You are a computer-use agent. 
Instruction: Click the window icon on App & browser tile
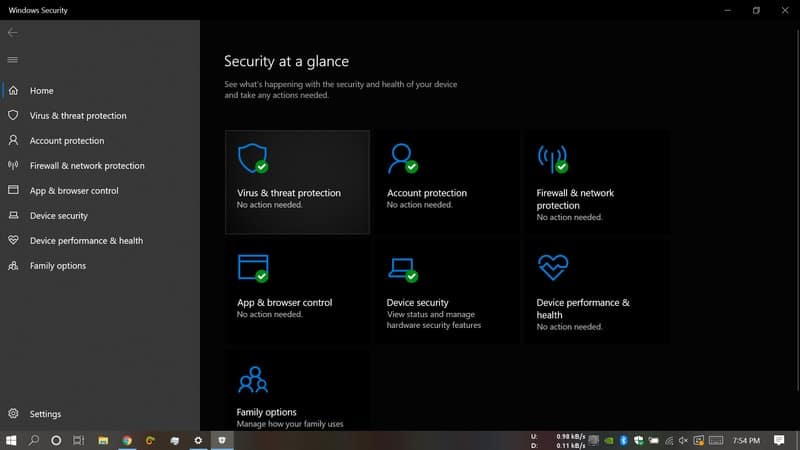pos(253,268)
